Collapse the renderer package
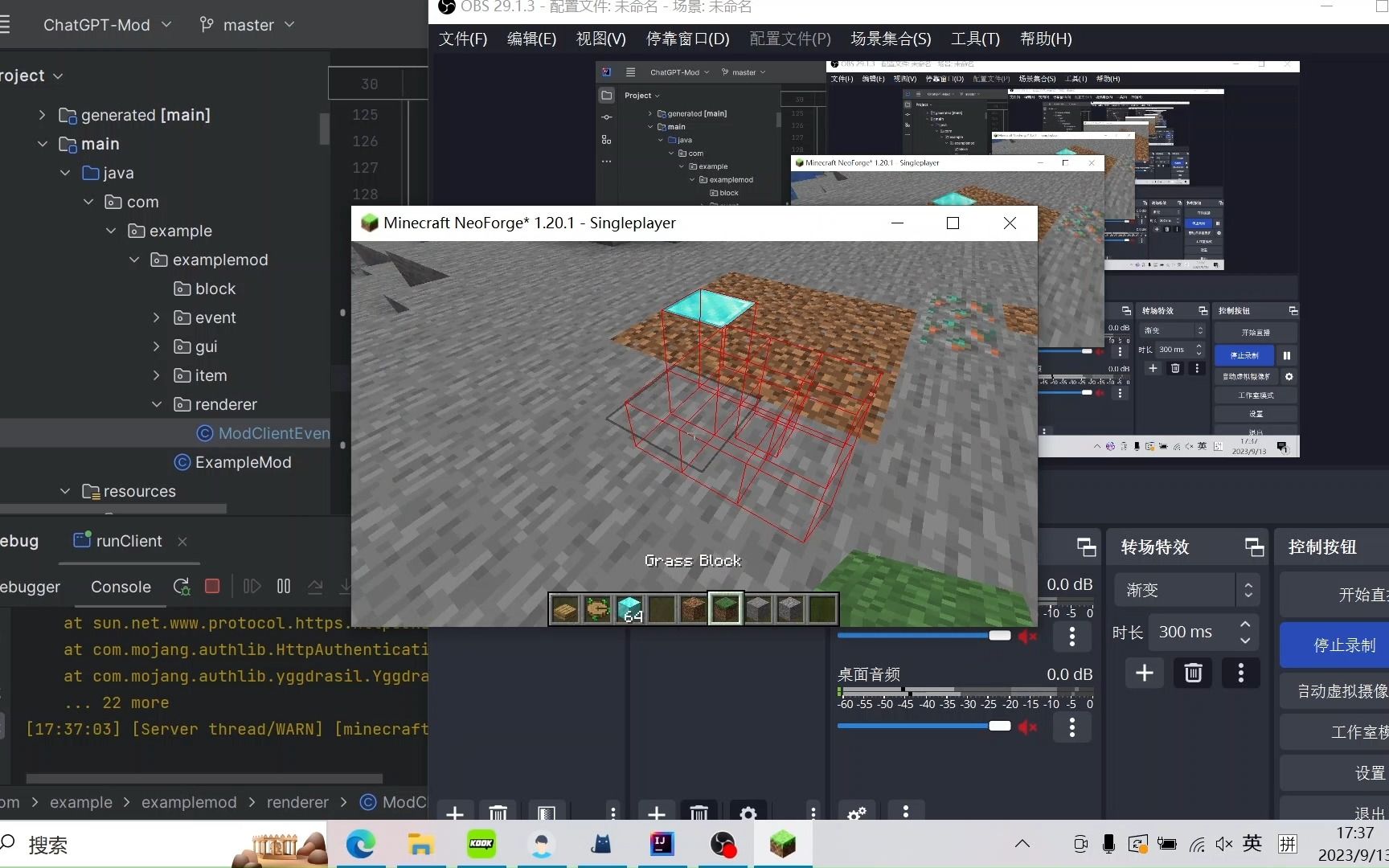 tap(157, 404)
